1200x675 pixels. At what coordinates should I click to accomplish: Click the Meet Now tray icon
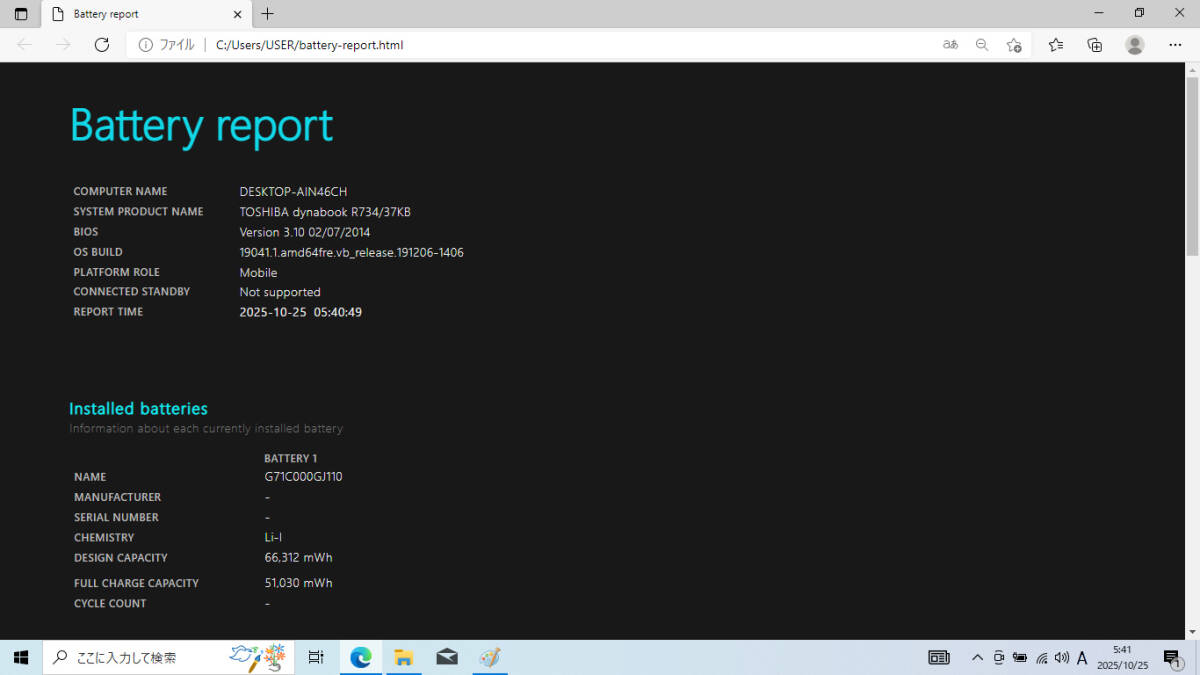tap(999, 657)
